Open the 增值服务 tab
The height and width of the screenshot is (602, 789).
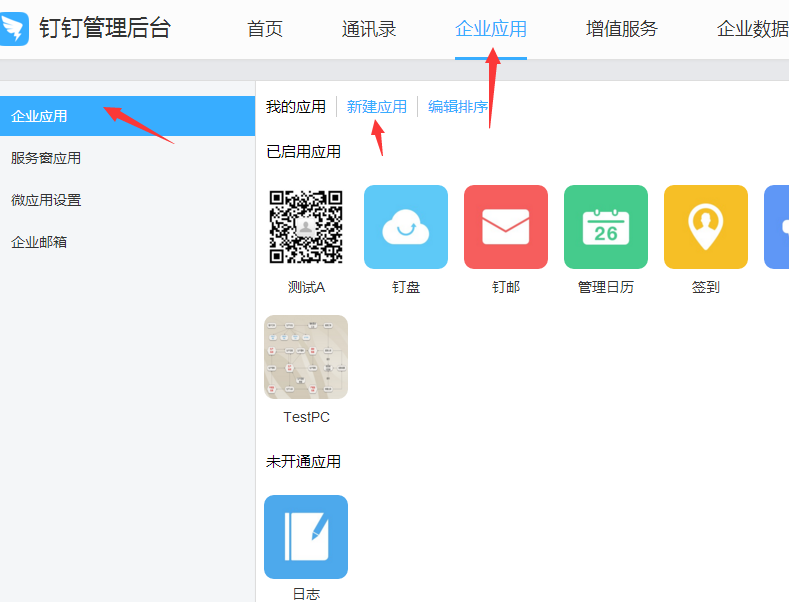621,29
